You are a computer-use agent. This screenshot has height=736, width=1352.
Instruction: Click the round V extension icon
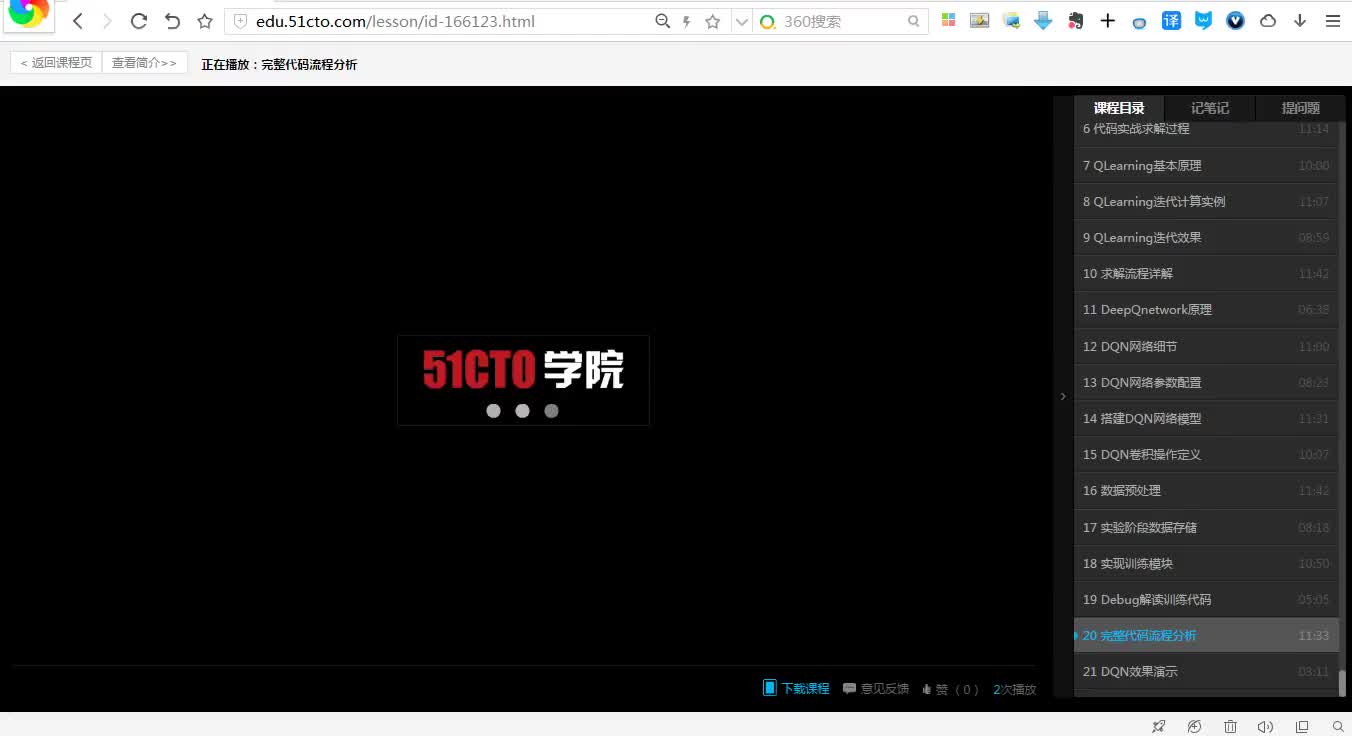click(1236, 20)
